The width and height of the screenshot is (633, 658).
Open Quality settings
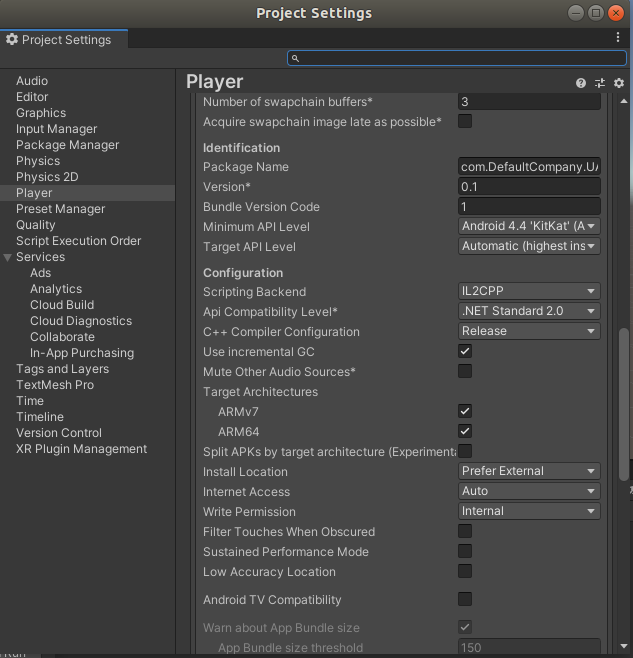pos(36,225)
